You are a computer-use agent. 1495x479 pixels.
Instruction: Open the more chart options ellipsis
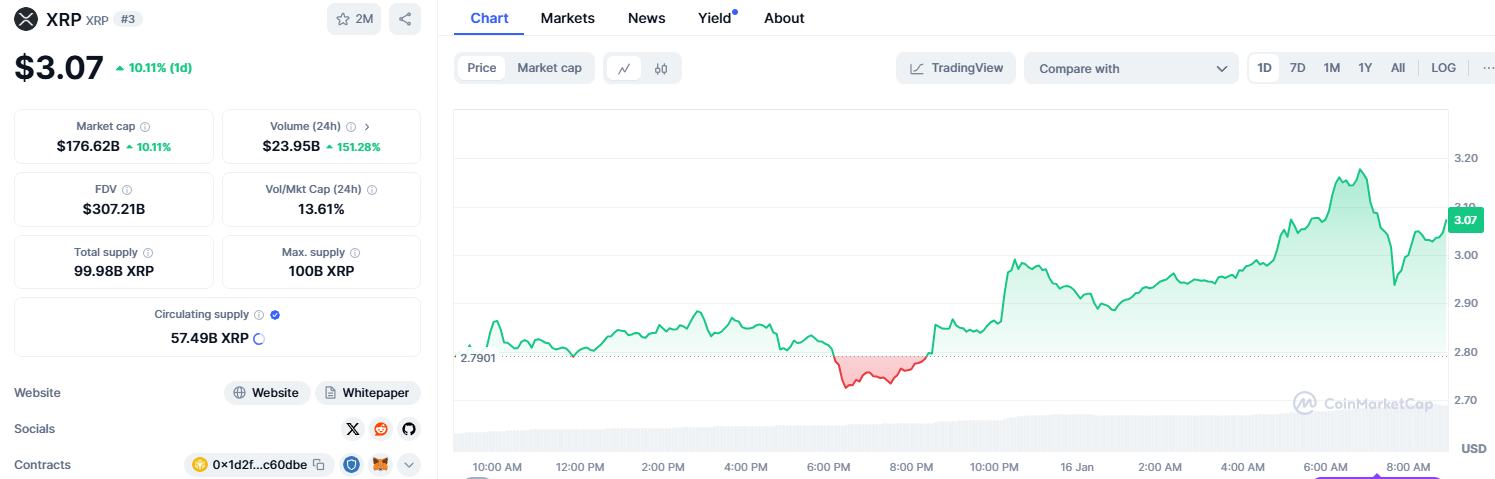tap(1486, 68)
